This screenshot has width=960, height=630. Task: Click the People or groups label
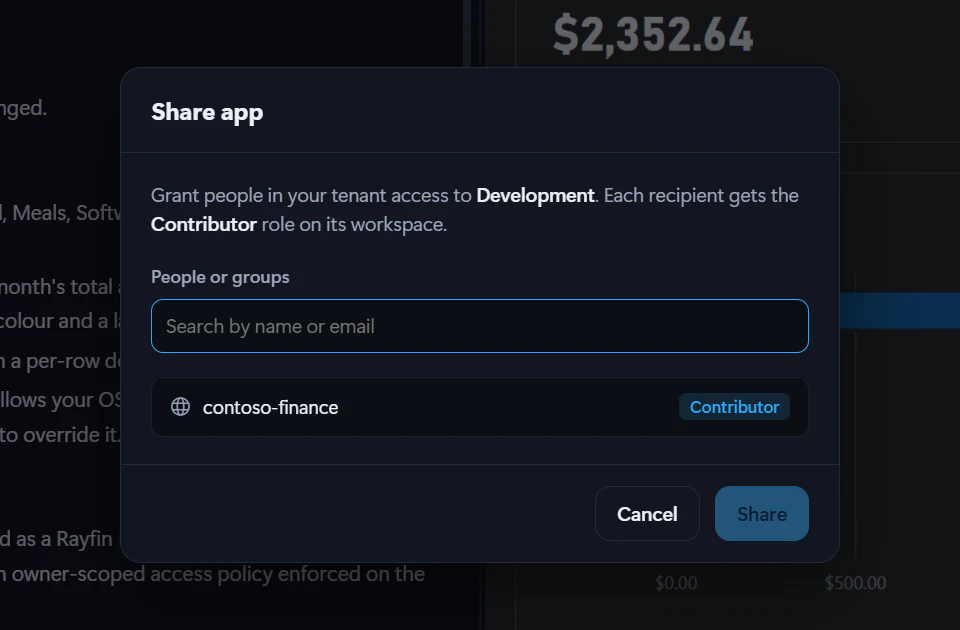[x=220, y=277]
